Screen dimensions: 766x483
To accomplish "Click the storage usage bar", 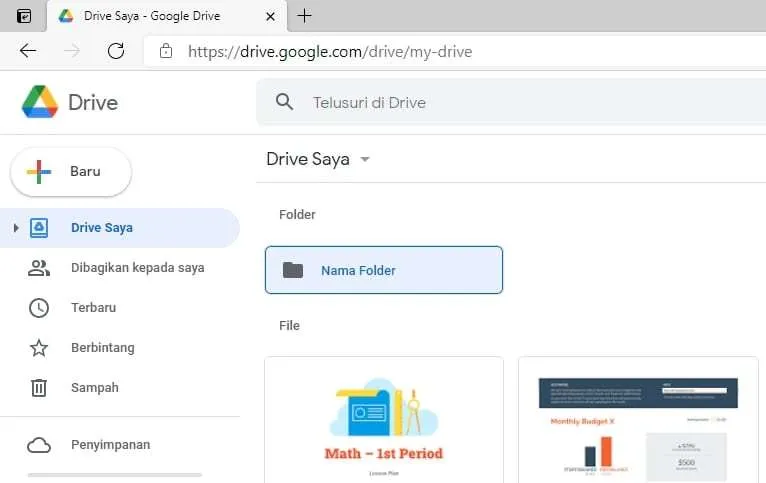I will point(115,475).
